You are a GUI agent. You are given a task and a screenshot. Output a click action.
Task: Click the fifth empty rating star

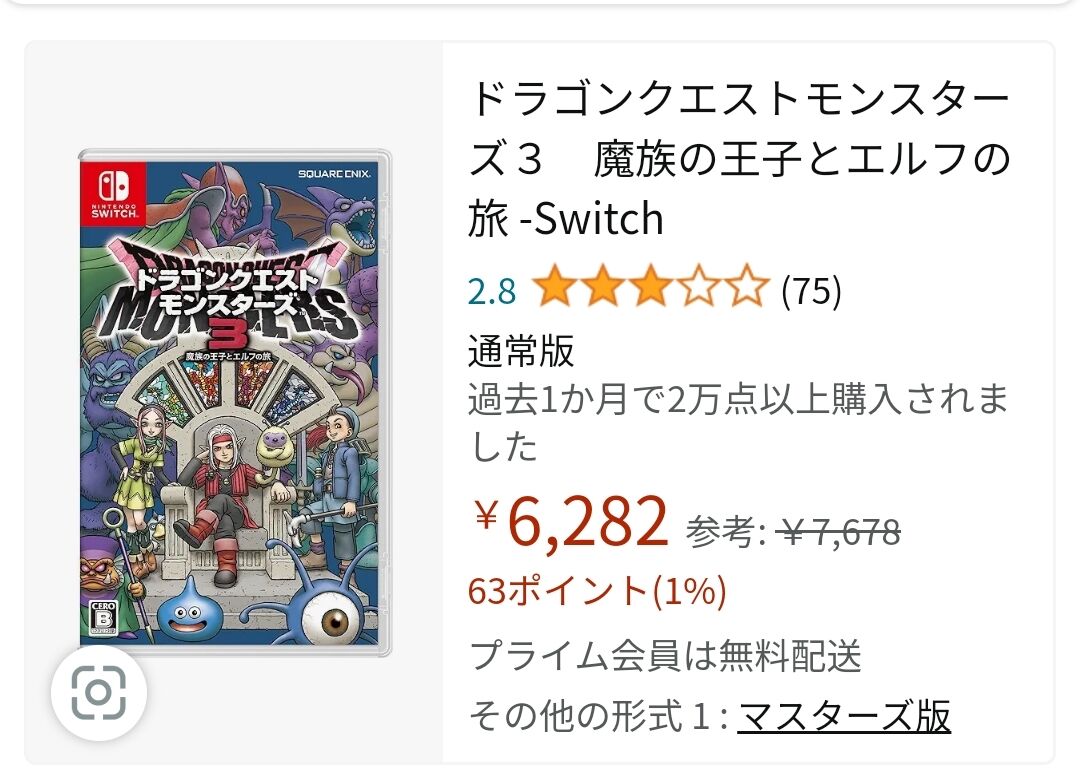(x=747, y=286)
